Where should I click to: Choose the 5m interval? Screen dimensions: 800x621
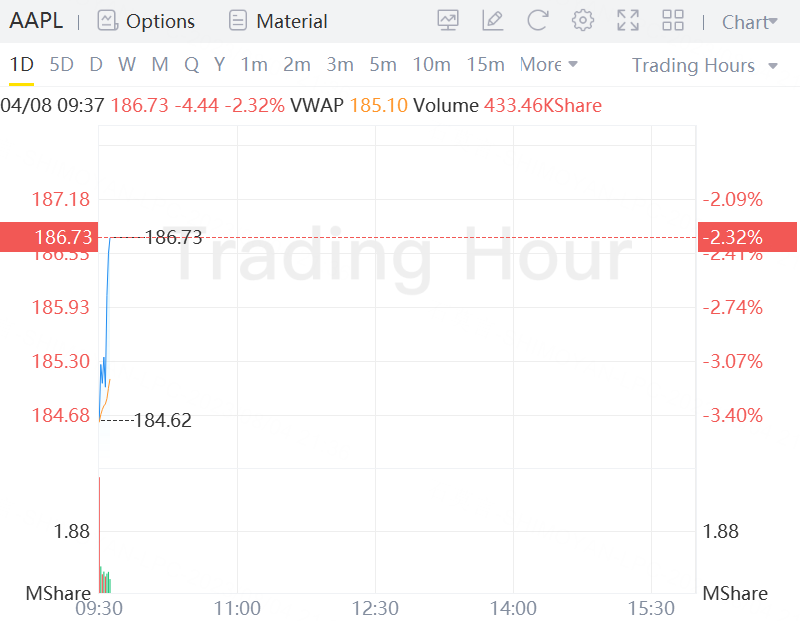(383, 65)
